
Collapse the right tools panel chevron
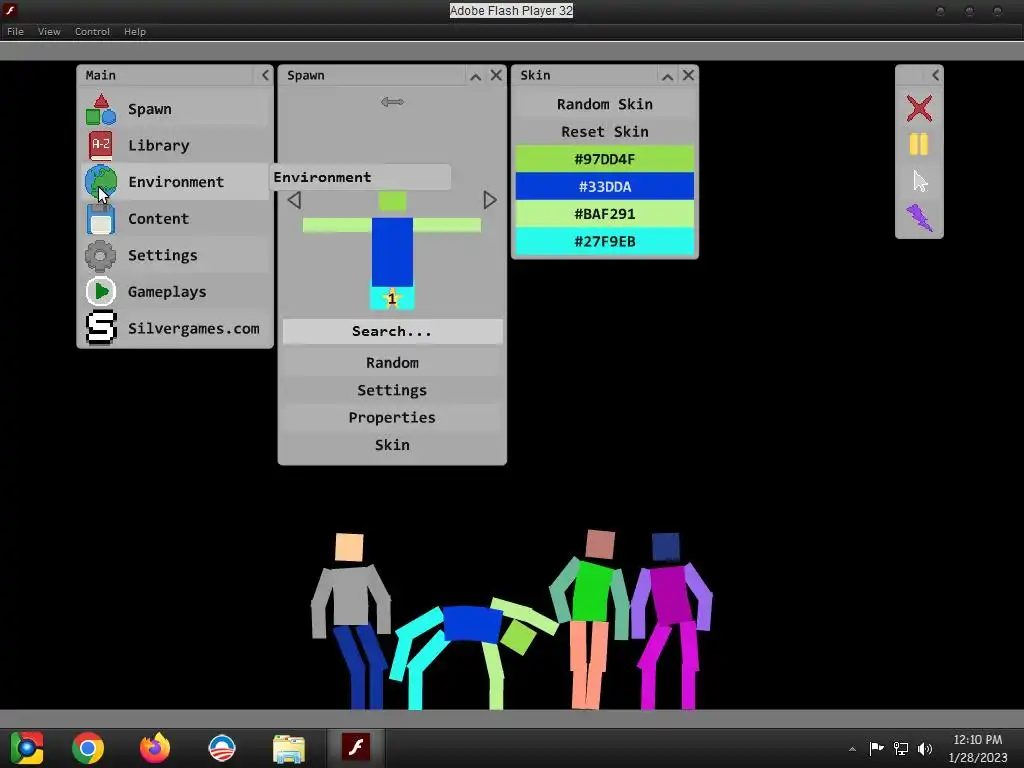pyautogui.click(x=935, y=75)
